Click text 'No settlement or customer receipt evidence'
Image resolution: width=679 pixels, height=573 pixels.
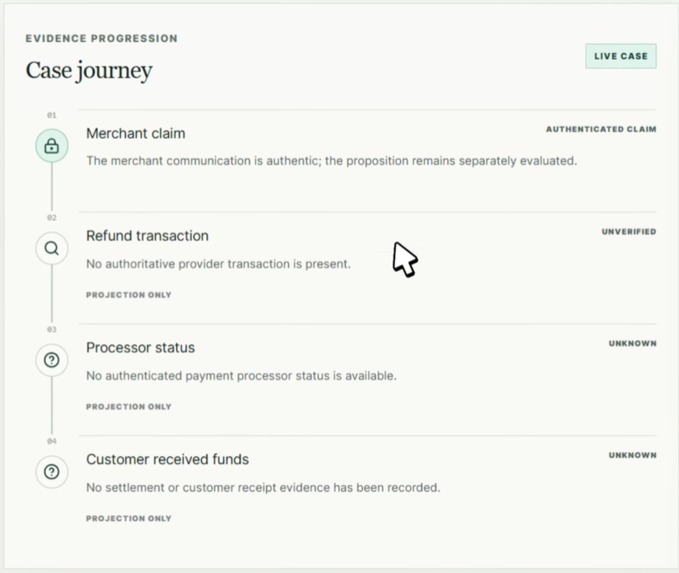click(x=209, y=487)
